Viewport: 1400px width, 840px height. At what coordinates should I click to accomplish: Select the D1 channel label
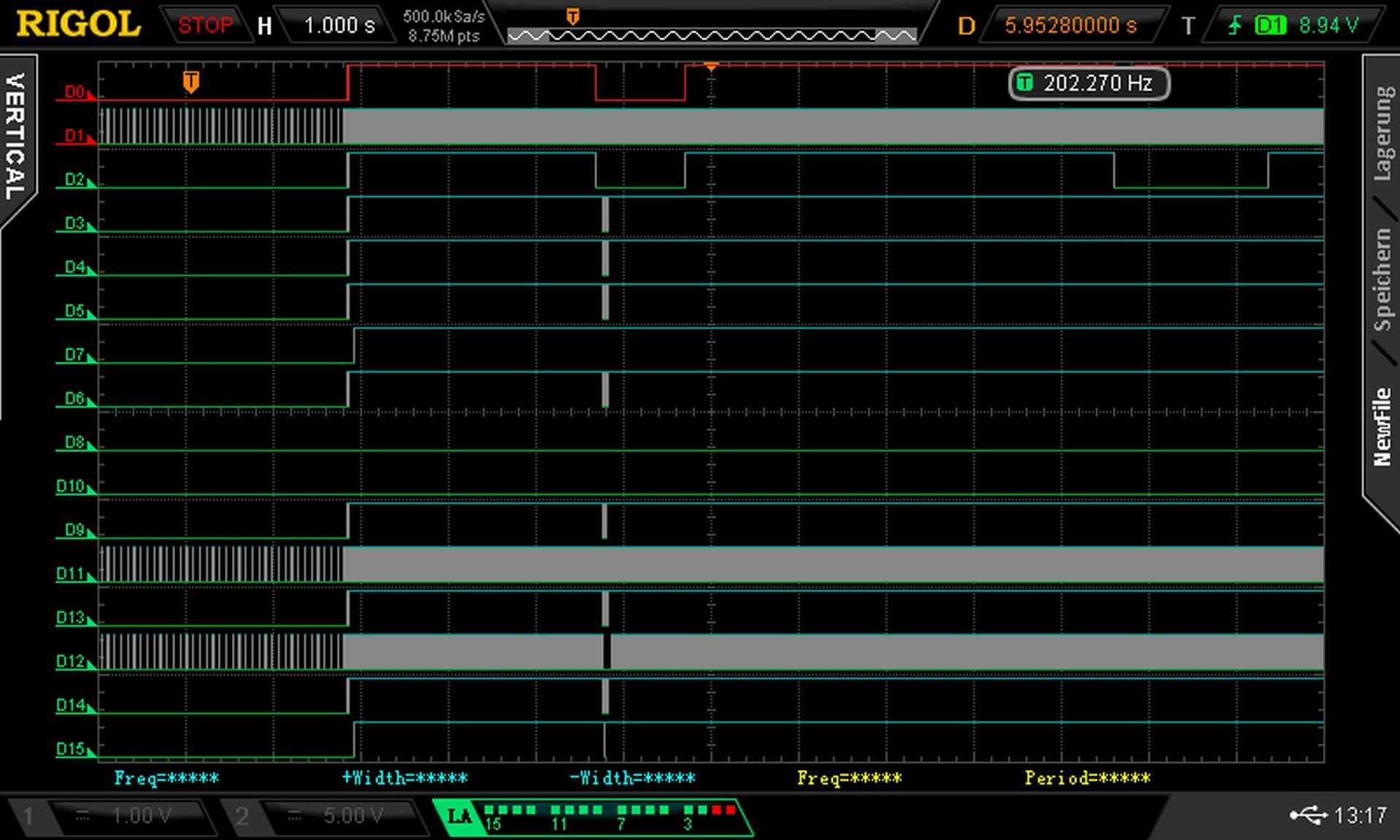tap(75, 136)
